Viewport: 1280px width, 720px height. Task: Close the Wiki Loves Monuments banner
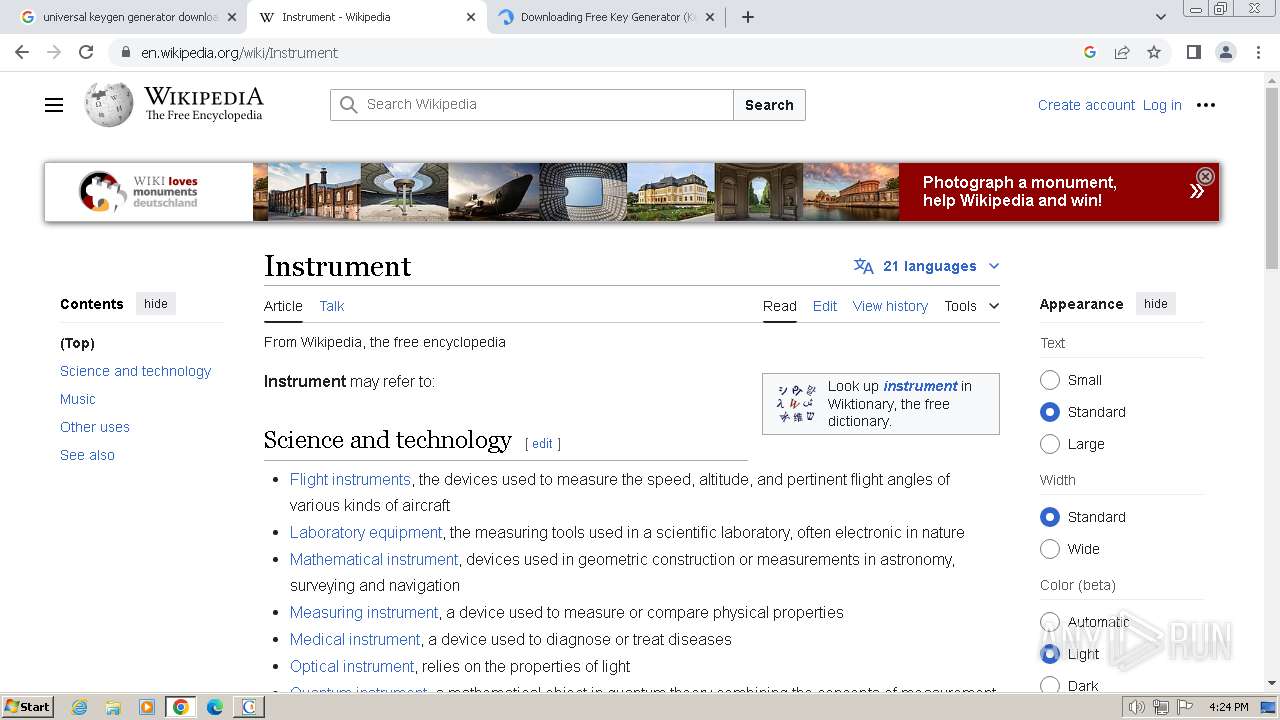coord(1205,176)
